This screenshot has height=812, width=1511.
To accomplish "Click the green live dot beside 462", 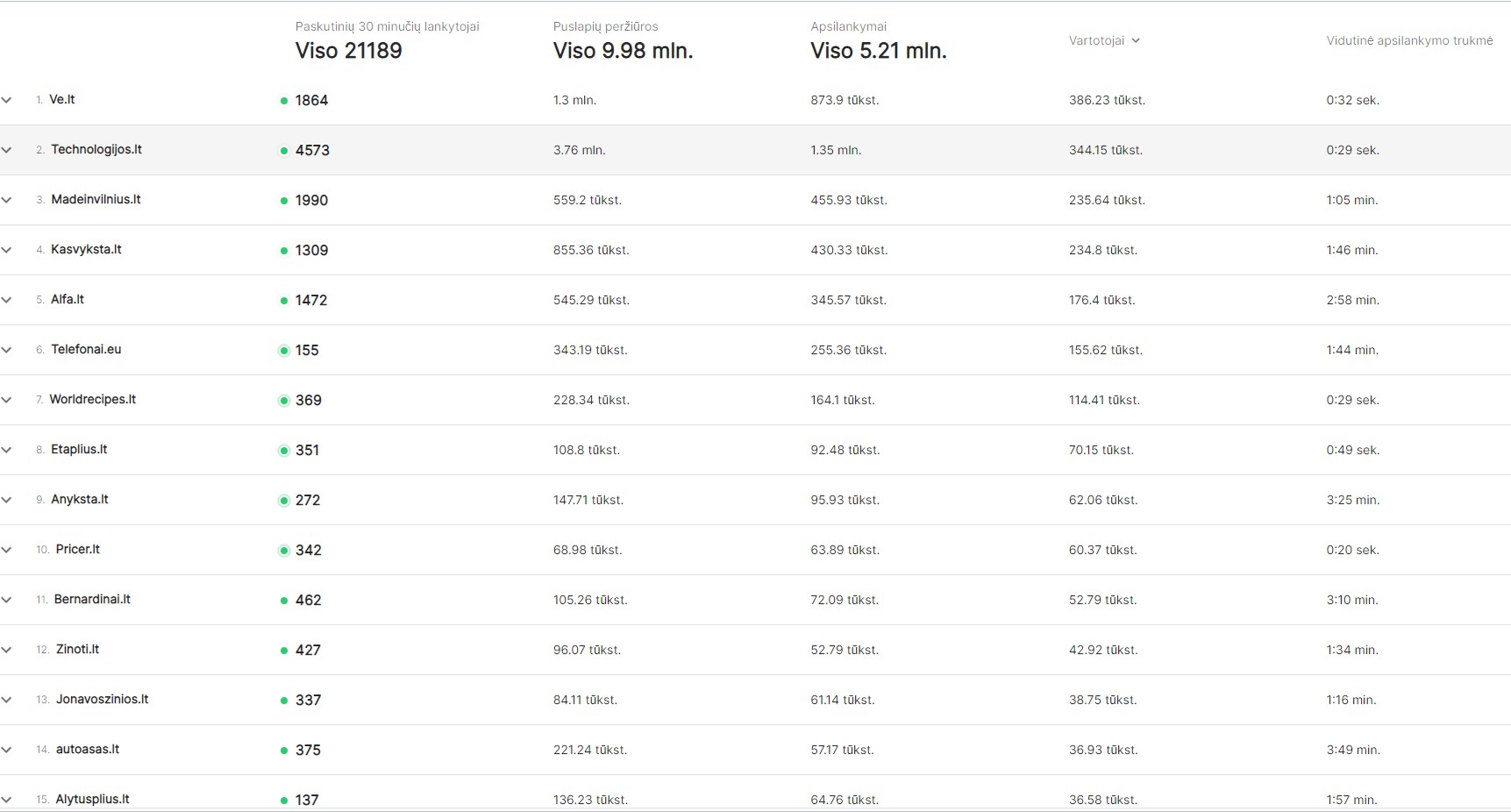I will [283, 601].
